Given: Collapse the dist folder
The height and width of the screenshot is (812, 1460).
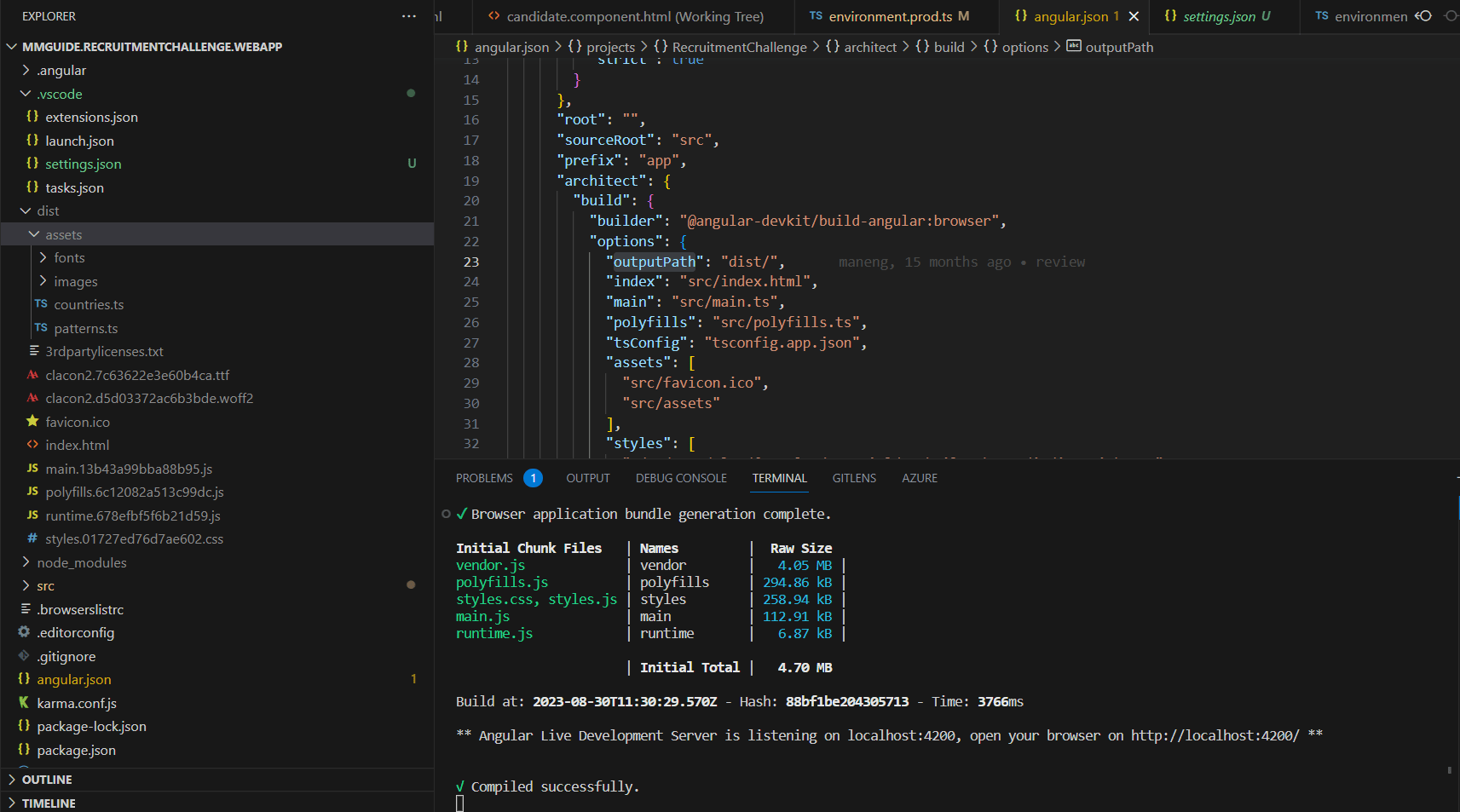Looking at the screenshot, I should click(x=25, y=210).
